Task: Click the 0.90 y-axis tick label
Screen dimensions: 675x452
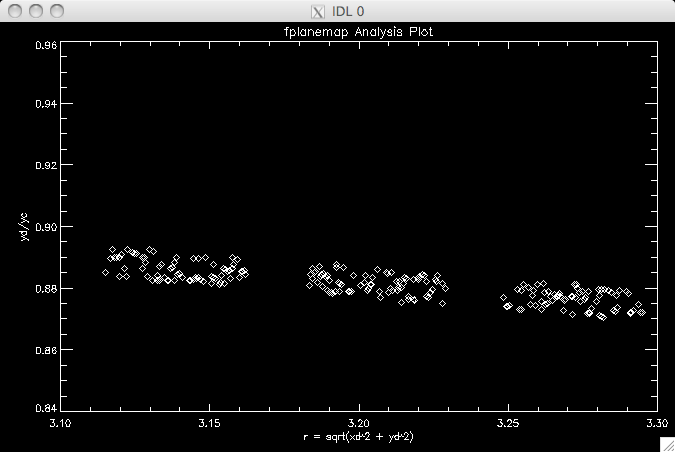Action: point(43,227)
